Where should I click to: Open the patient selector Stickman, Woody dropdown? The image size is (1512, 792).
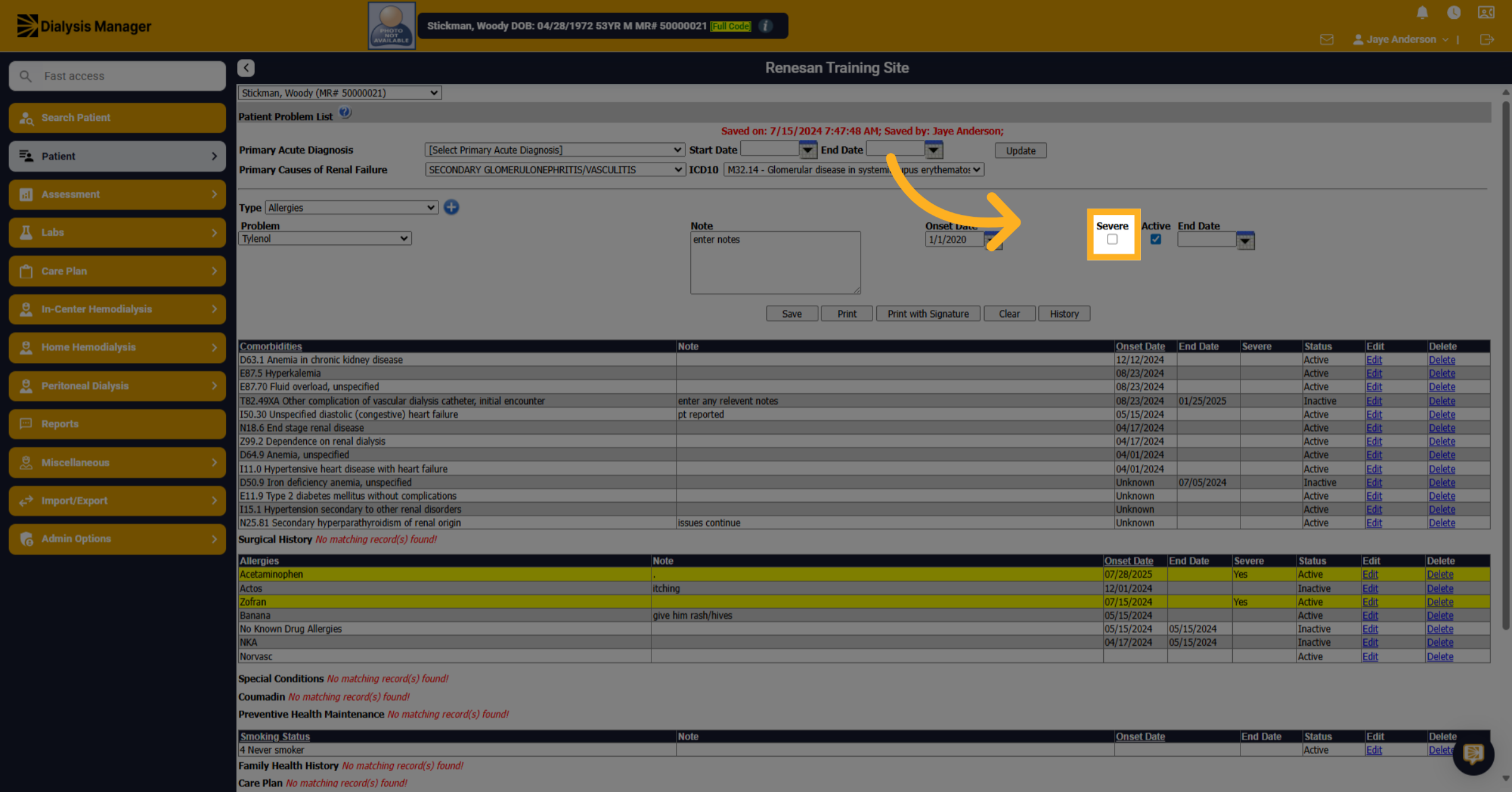[x=340, y=93]
